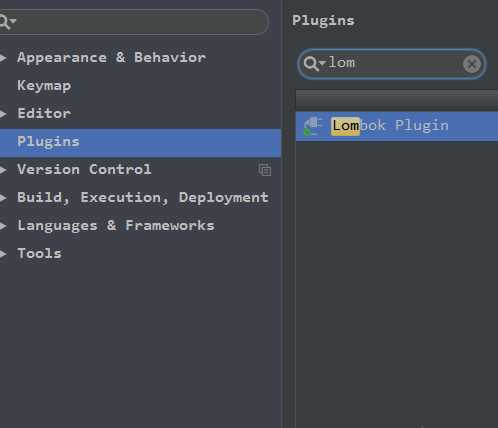Viewport: 498px width, 428px height.
Task: Expand the Tools settings arrow
Action: (3, 254)
